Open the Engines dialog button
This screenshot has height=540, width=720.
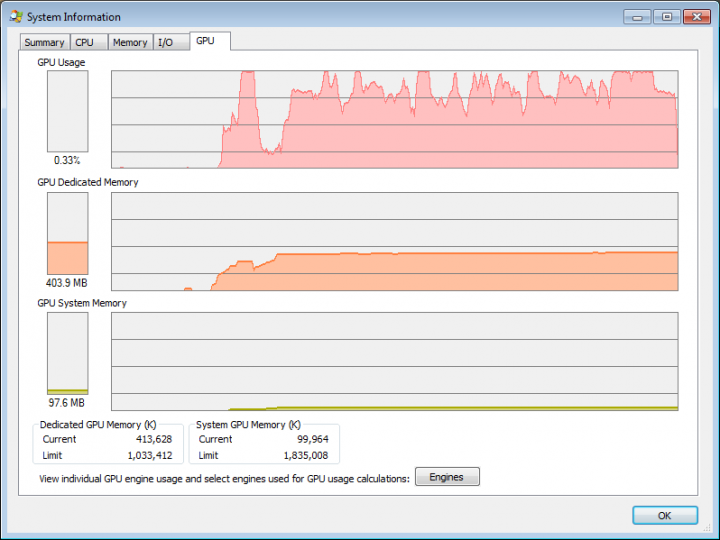[x=447, y=477]
